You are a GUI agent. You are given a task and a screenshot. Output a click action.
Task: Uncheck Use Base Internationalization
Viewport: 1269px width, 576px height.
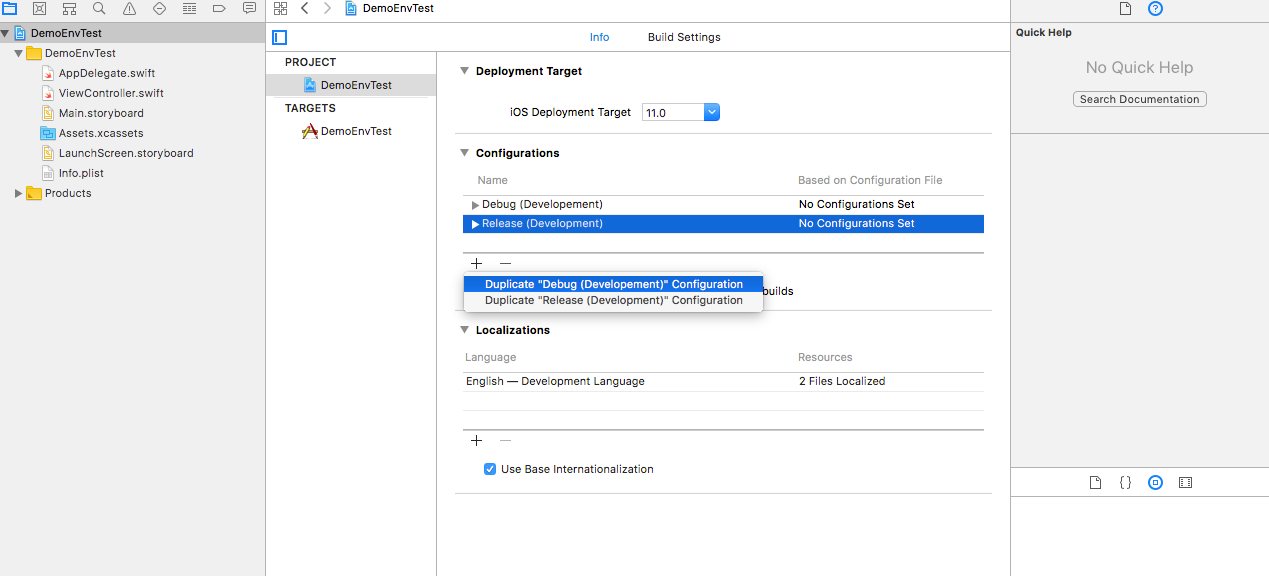490,469
